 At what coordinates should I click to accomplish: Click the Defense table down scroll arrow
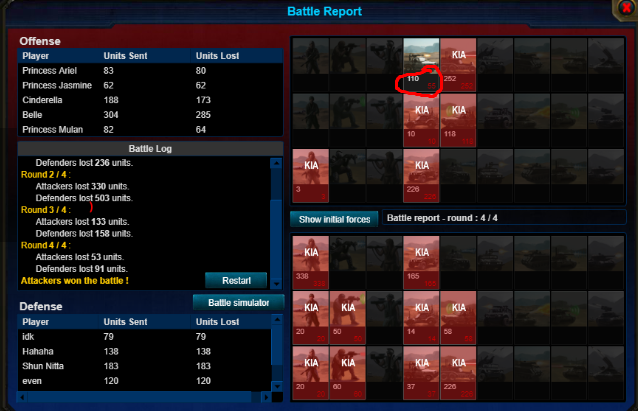[x=277, y=386]
